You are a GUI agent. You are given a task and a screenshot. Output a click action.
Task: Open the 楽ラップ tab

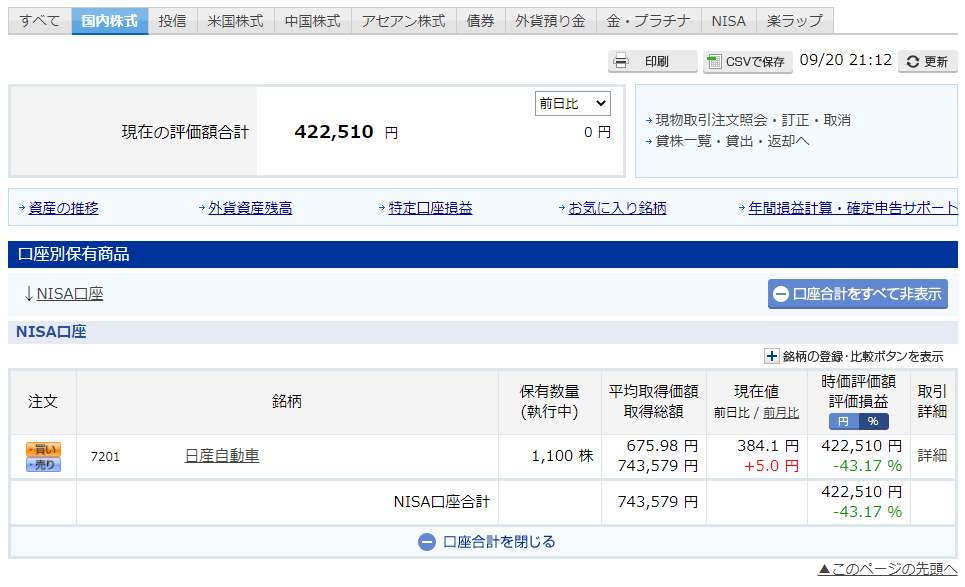coord(794,21)
